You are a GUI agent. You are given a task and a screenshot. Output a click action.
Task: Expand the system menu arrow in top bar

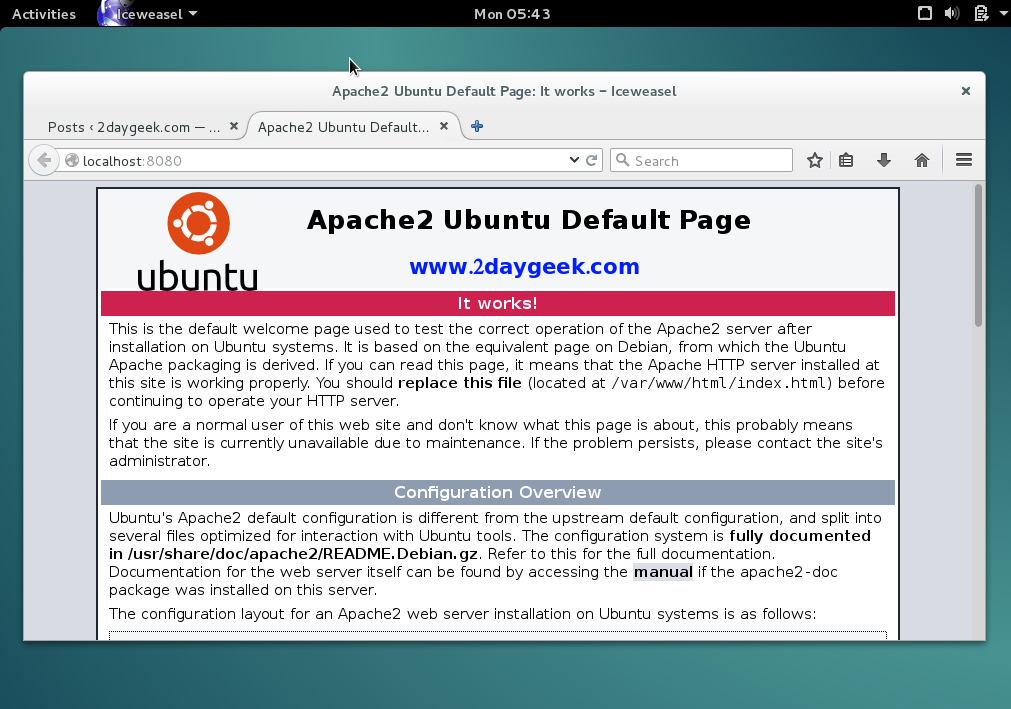click(1003, 13)
